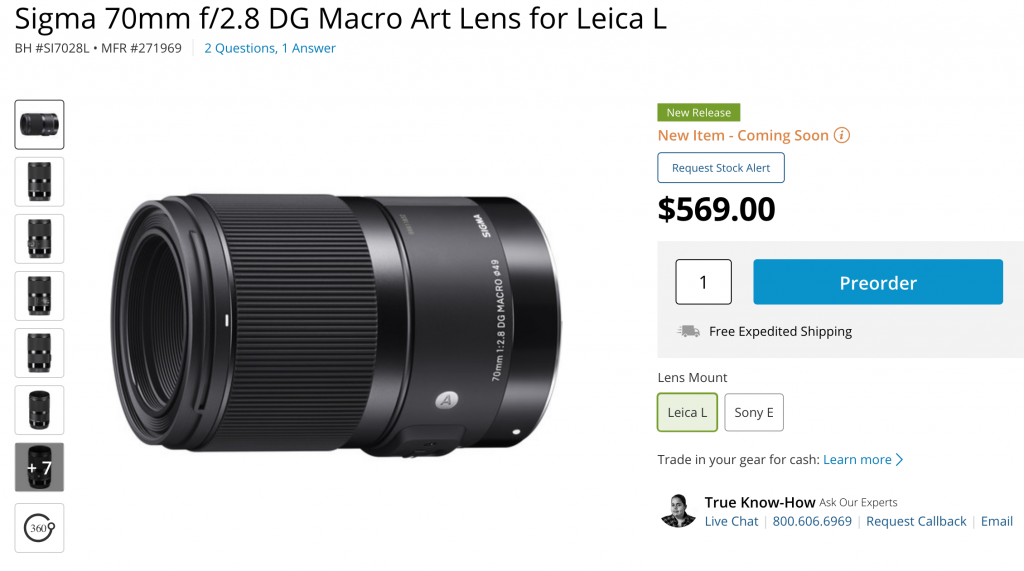The width and height of the screenshot is (1024, 571).
Task: Click the Learn more trade-in link
Action: [x=857, y=460]
